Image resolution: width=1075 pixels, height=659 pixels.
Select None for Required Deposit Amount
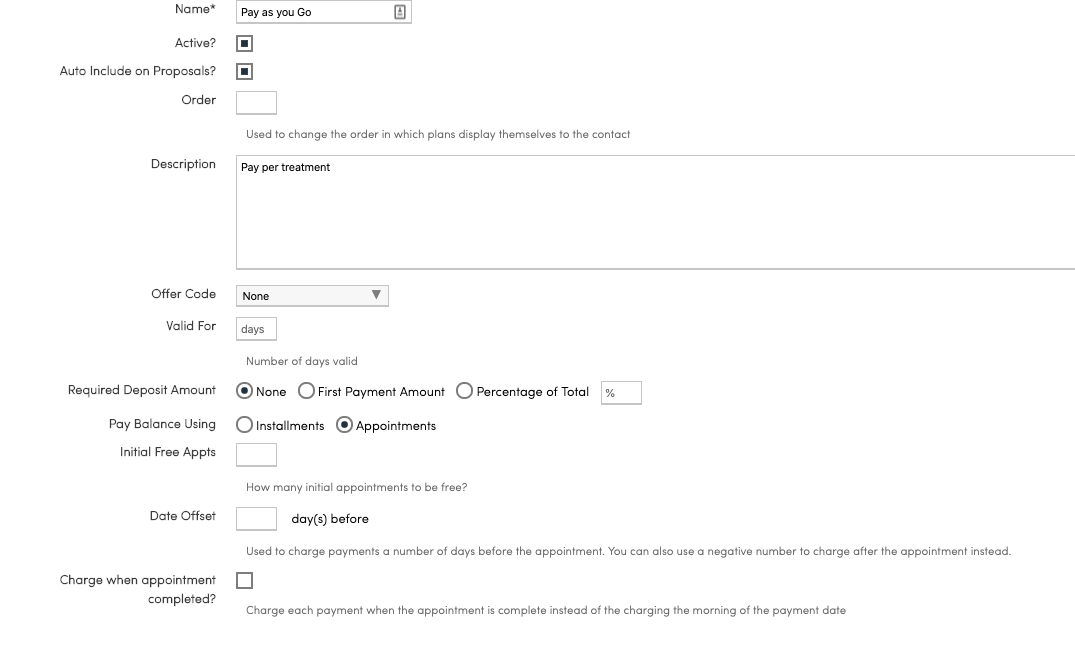pos(244,392)
